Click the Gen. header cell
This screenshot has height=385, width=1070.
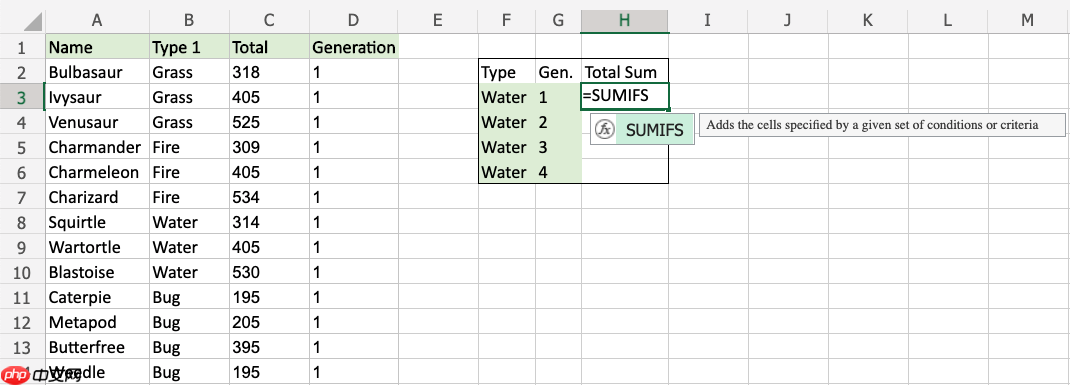(558, 72)
